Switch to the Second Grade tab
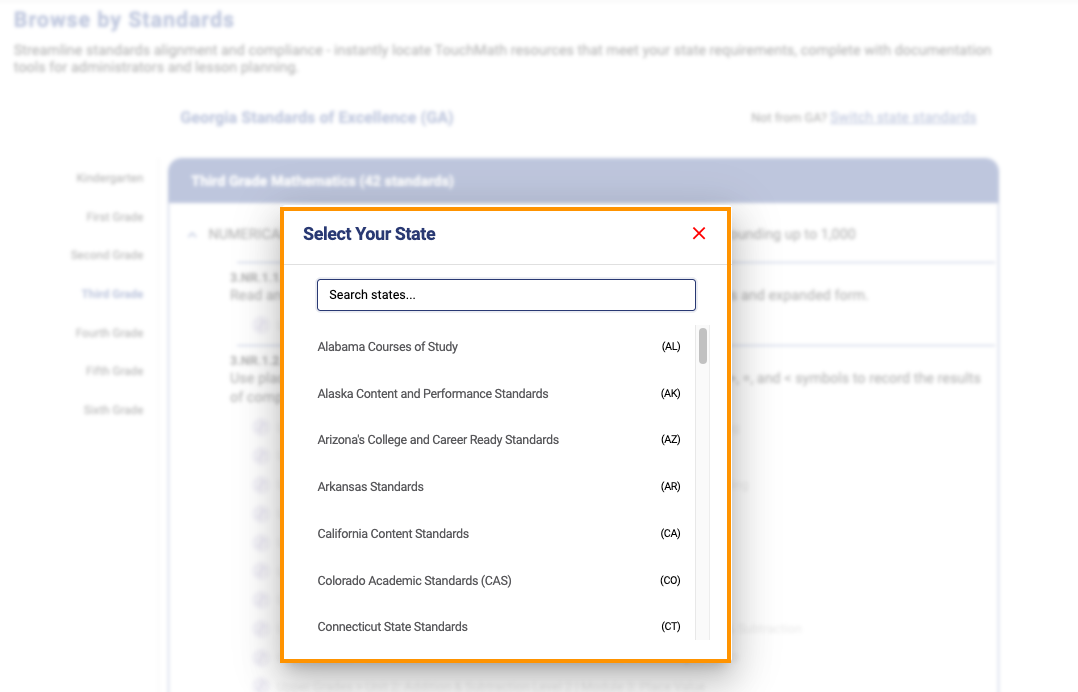Image resolution: width=1078 pixels, height=692 pixels. click(x=107, y=255)
